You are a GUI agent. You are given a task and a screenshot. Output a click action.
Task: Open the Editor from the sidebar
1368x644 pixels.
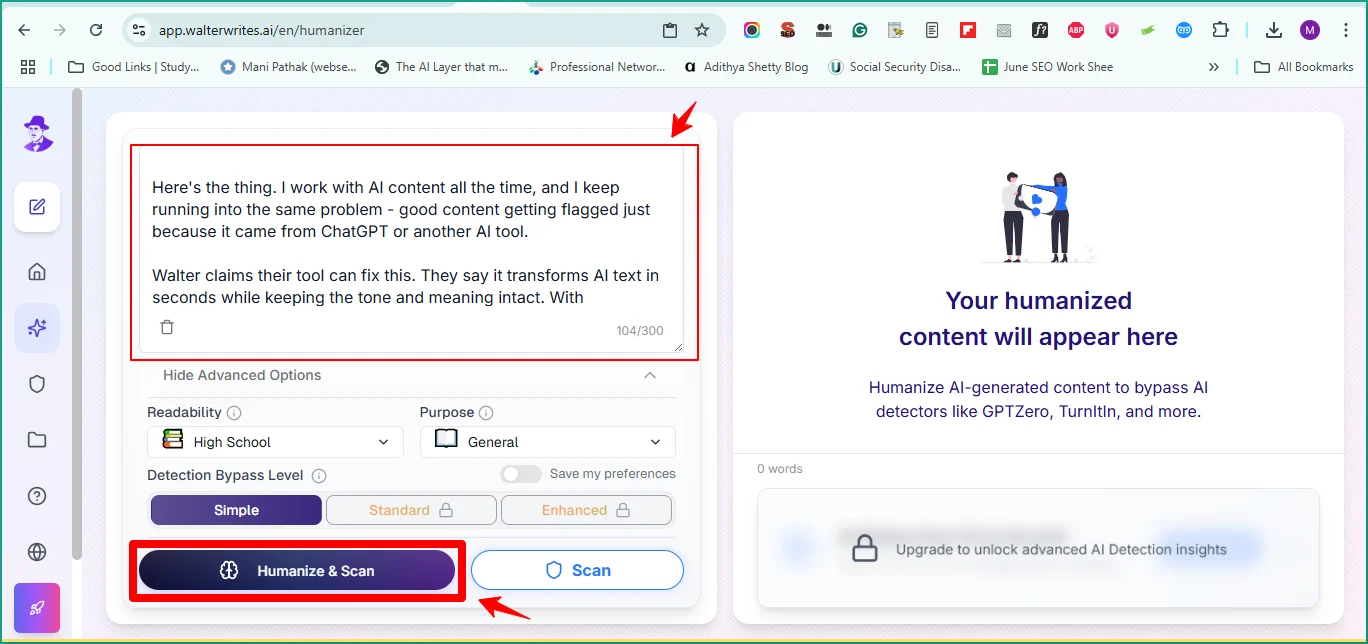coord(36,207)
